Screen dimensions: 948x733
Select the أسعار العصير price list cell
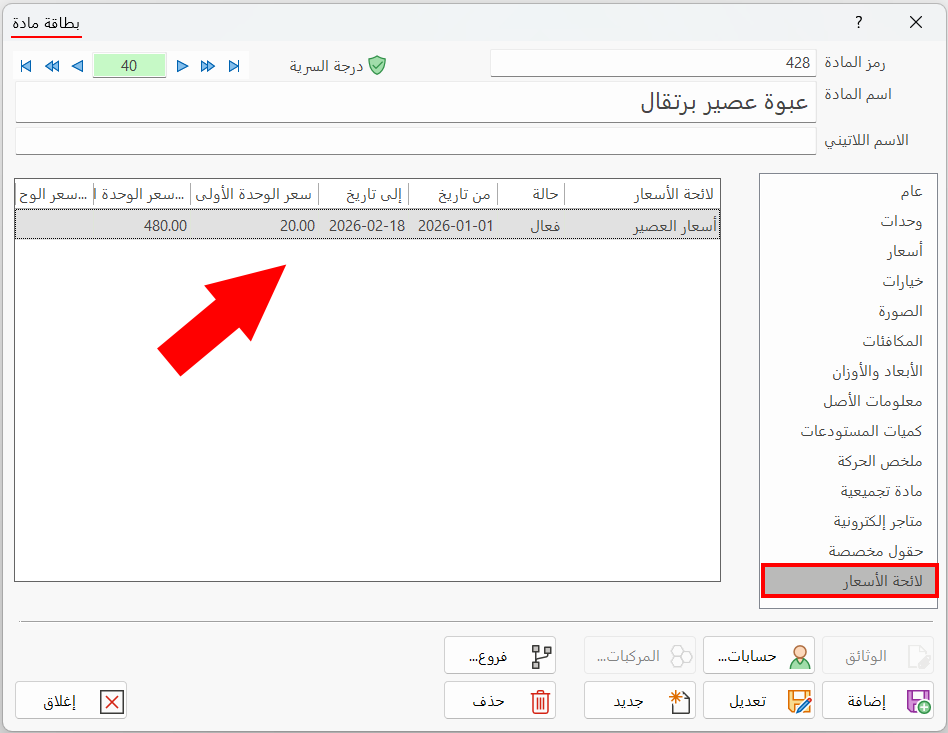pos(642,226)
